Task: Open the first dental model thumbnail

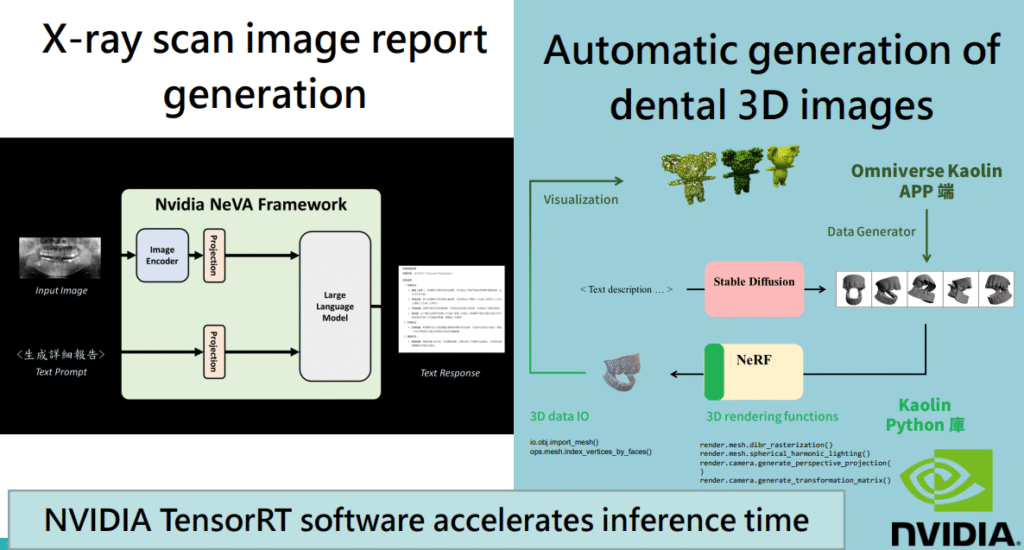Action: click(854, 289)
